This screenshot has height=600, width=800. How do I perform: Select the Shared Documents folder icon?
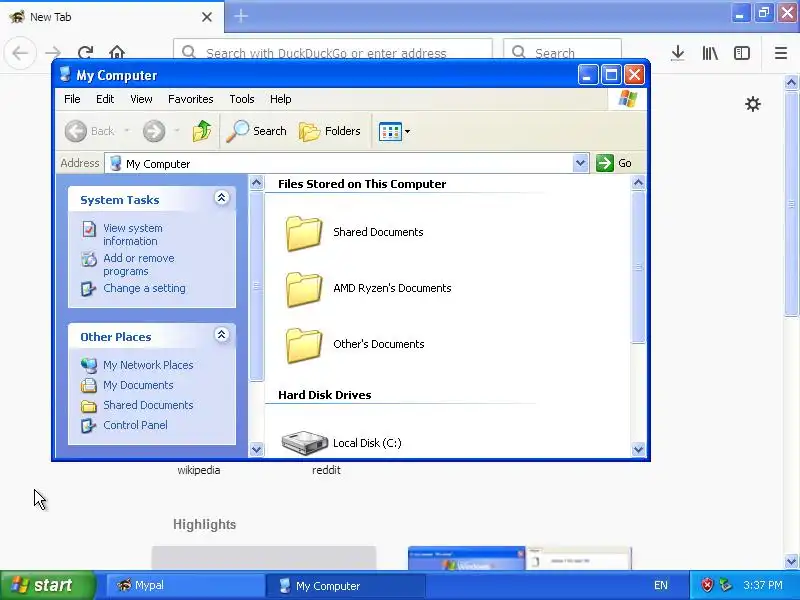pyautogui.click(x=304, y=233)
